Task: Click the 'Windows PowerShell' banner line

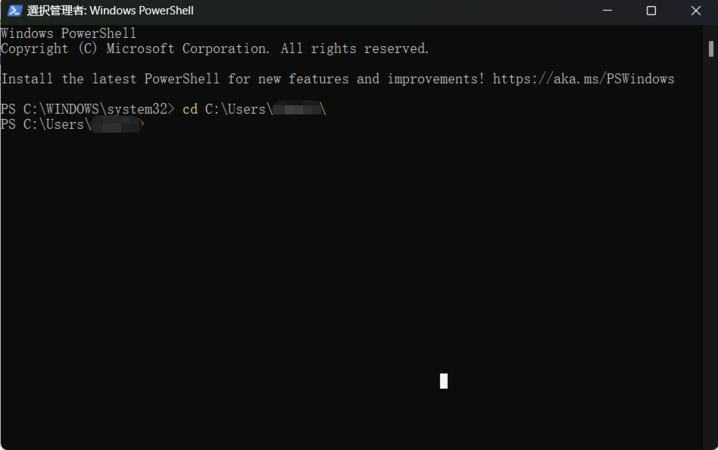Action: tap(68, 34)
